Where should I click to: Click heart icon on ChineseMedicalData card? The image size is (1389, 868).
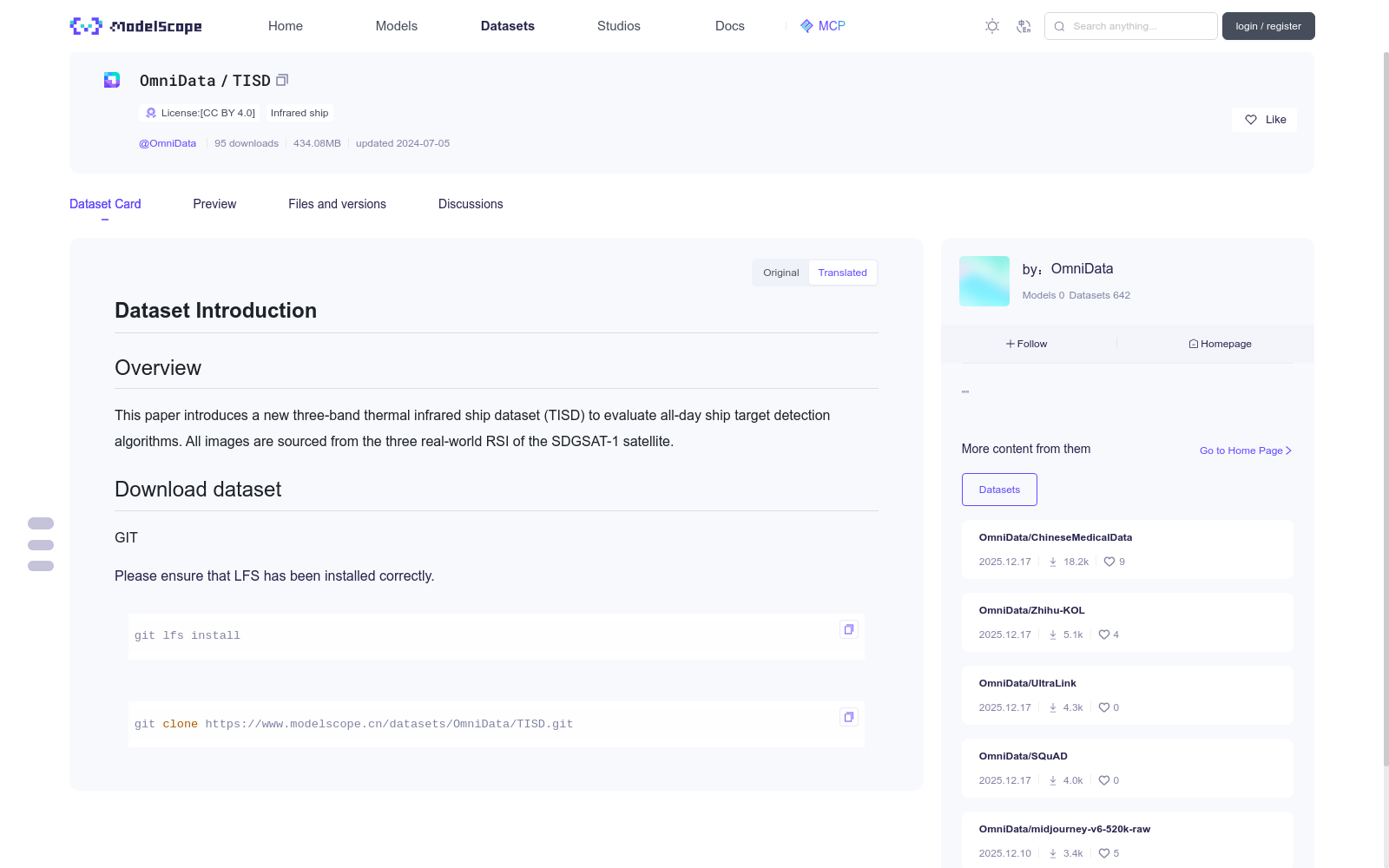(1109, 562)
